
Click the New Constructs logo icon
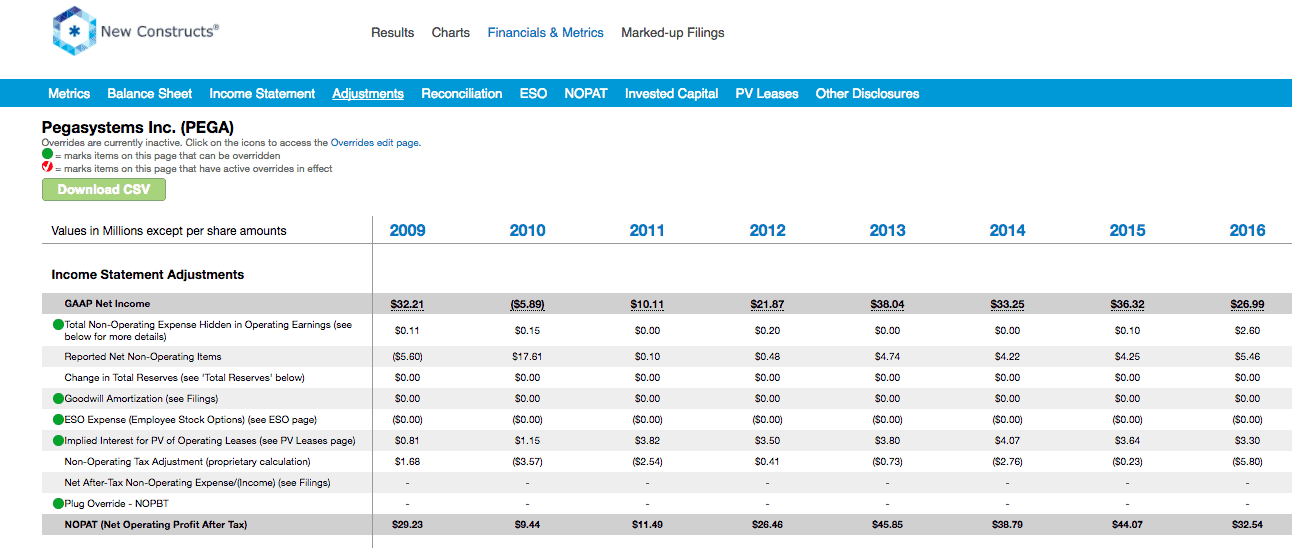tap(74, 32)
